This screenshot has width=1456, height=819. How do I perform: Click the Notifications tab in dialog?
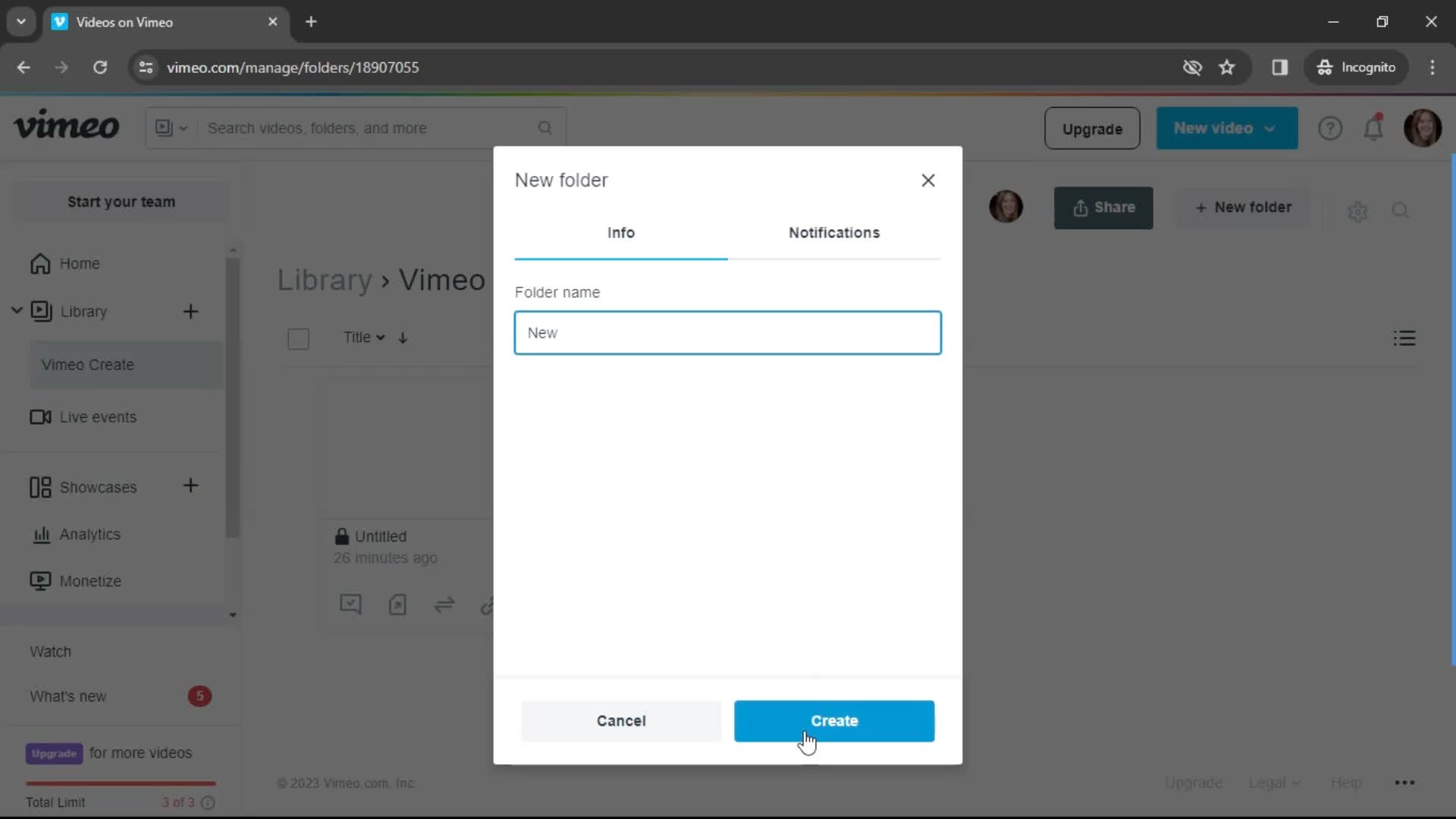pyautogui.click(x=833, y=232)
